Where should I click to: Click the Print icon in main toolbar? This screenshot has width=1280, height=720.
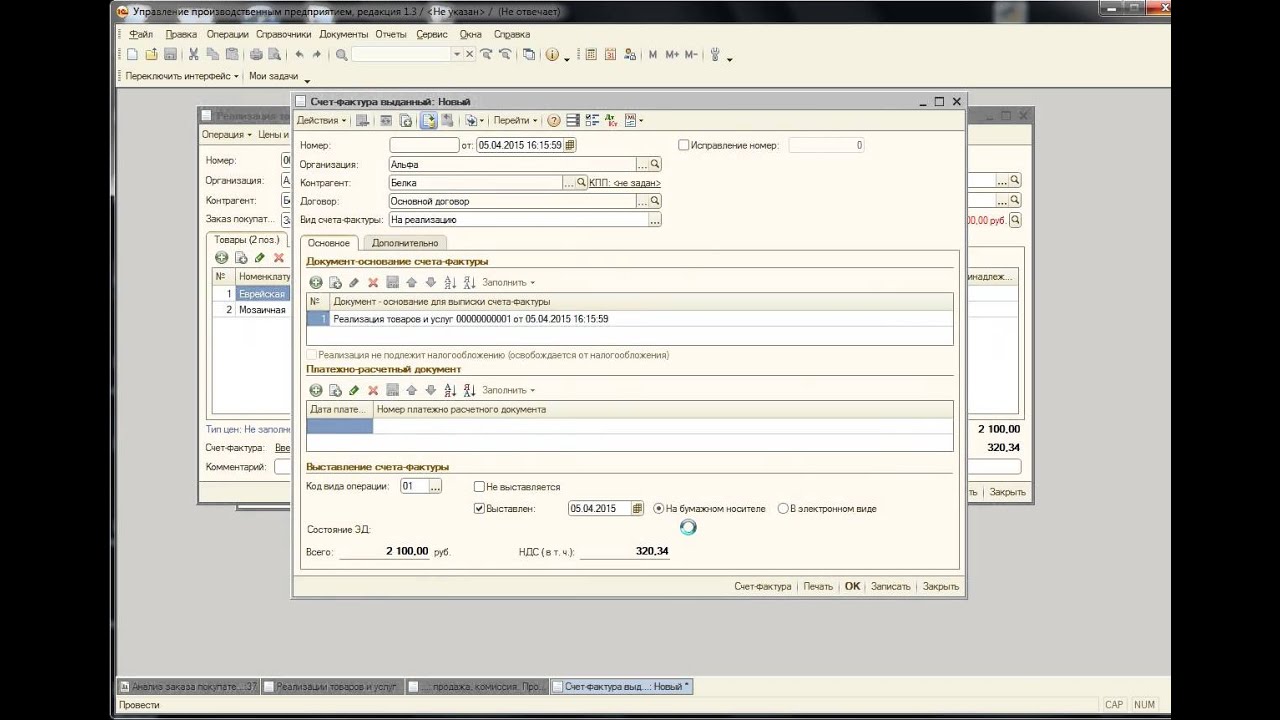click(256, 54)
